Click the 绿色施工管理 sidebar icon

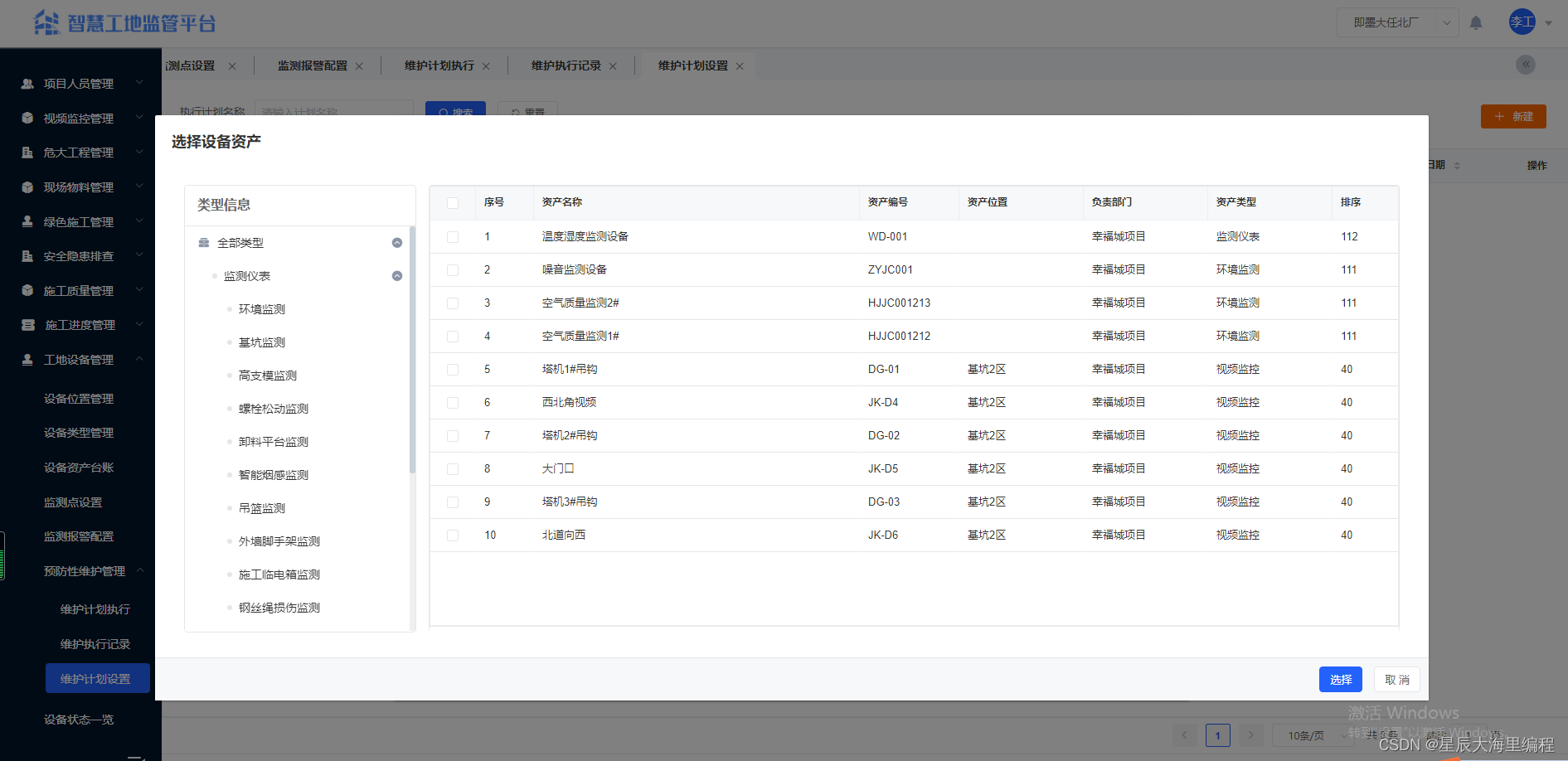pos(27,222)
